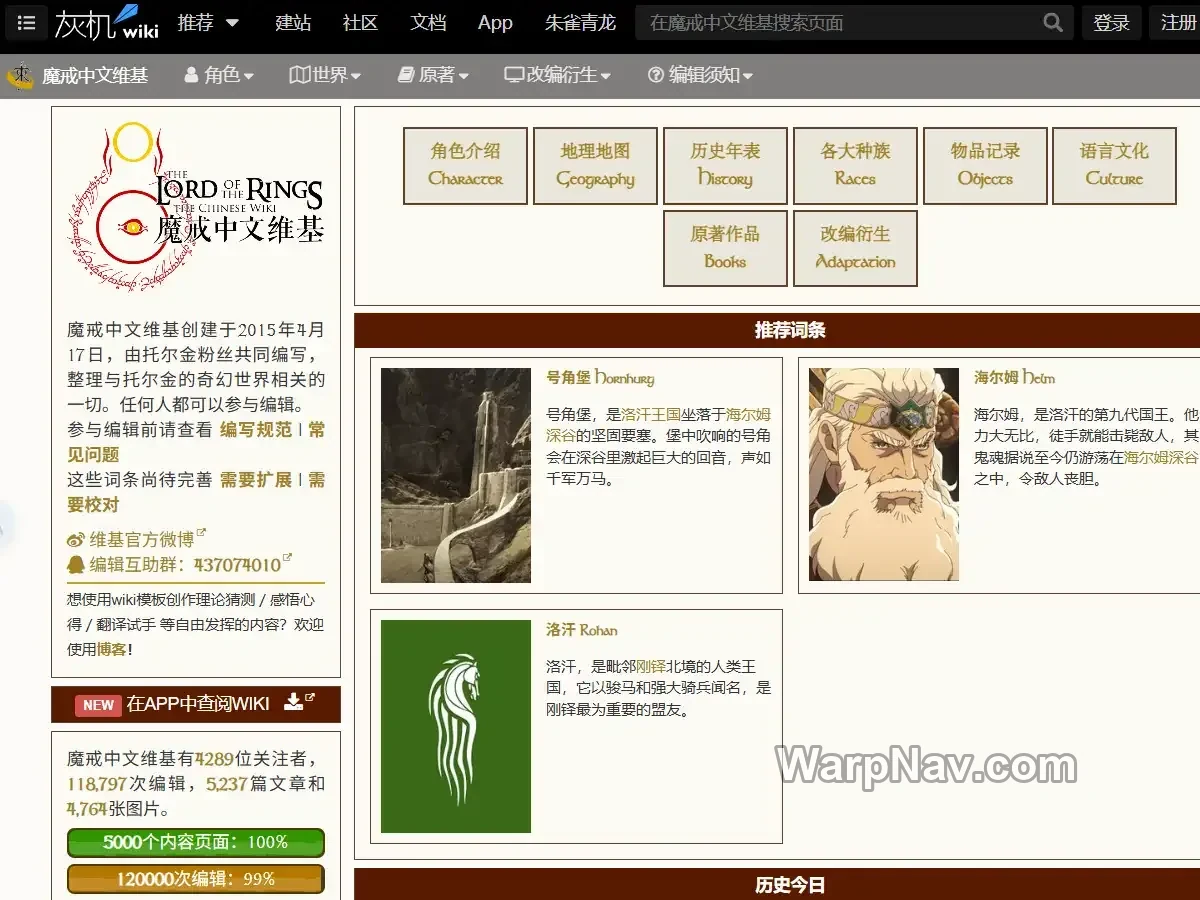
Task: Open App in the top navigation
Action: coord(495,22)
